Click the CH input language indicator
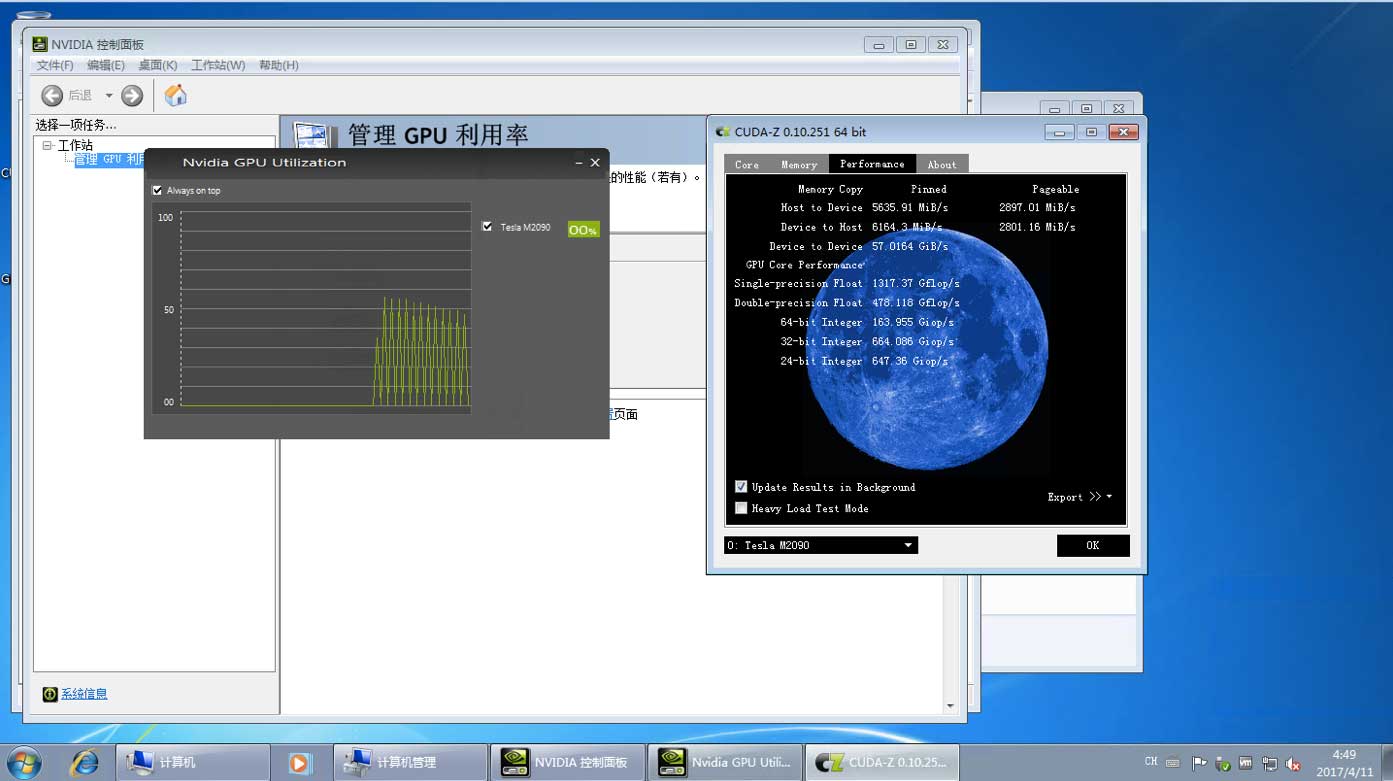Image resolution: width=1393 pixels, height=781 pixels. coord(1151,762)
